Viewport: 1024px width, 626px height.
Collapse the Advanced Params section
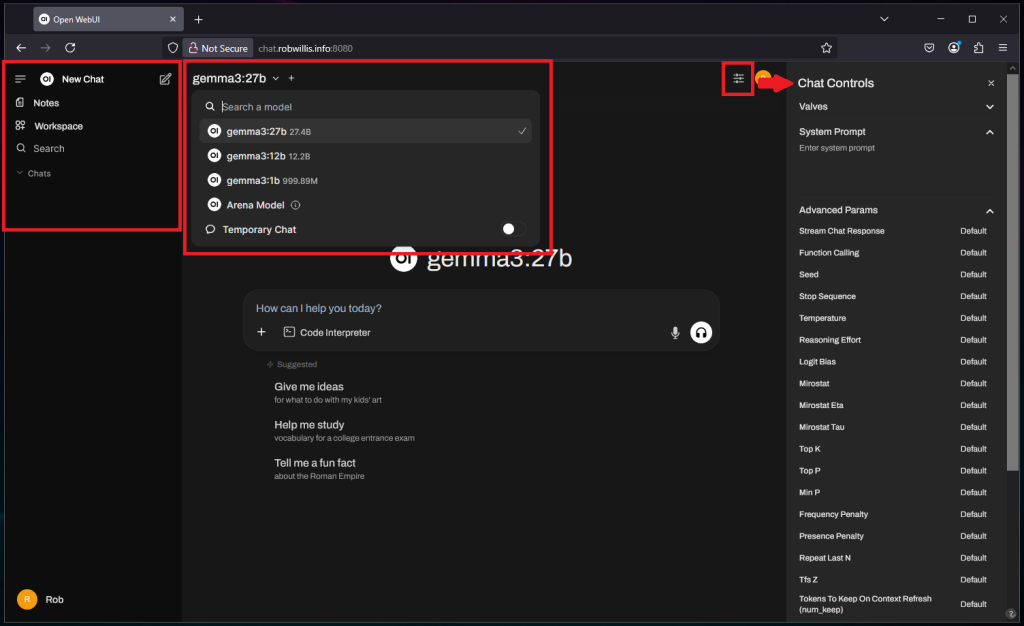coord(989,210)
